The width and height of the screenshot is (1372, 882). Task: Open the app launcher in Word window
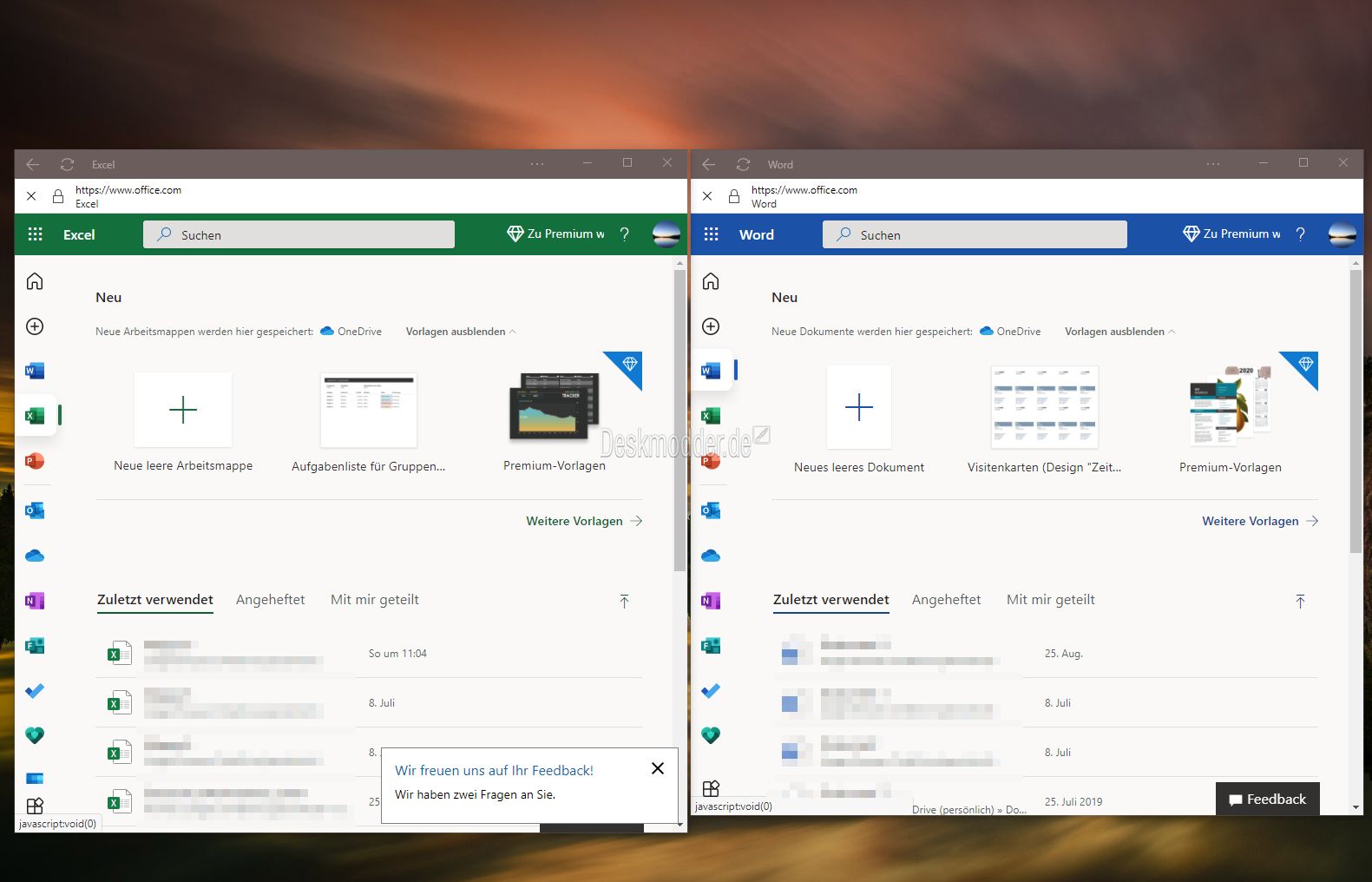point(711,234)
